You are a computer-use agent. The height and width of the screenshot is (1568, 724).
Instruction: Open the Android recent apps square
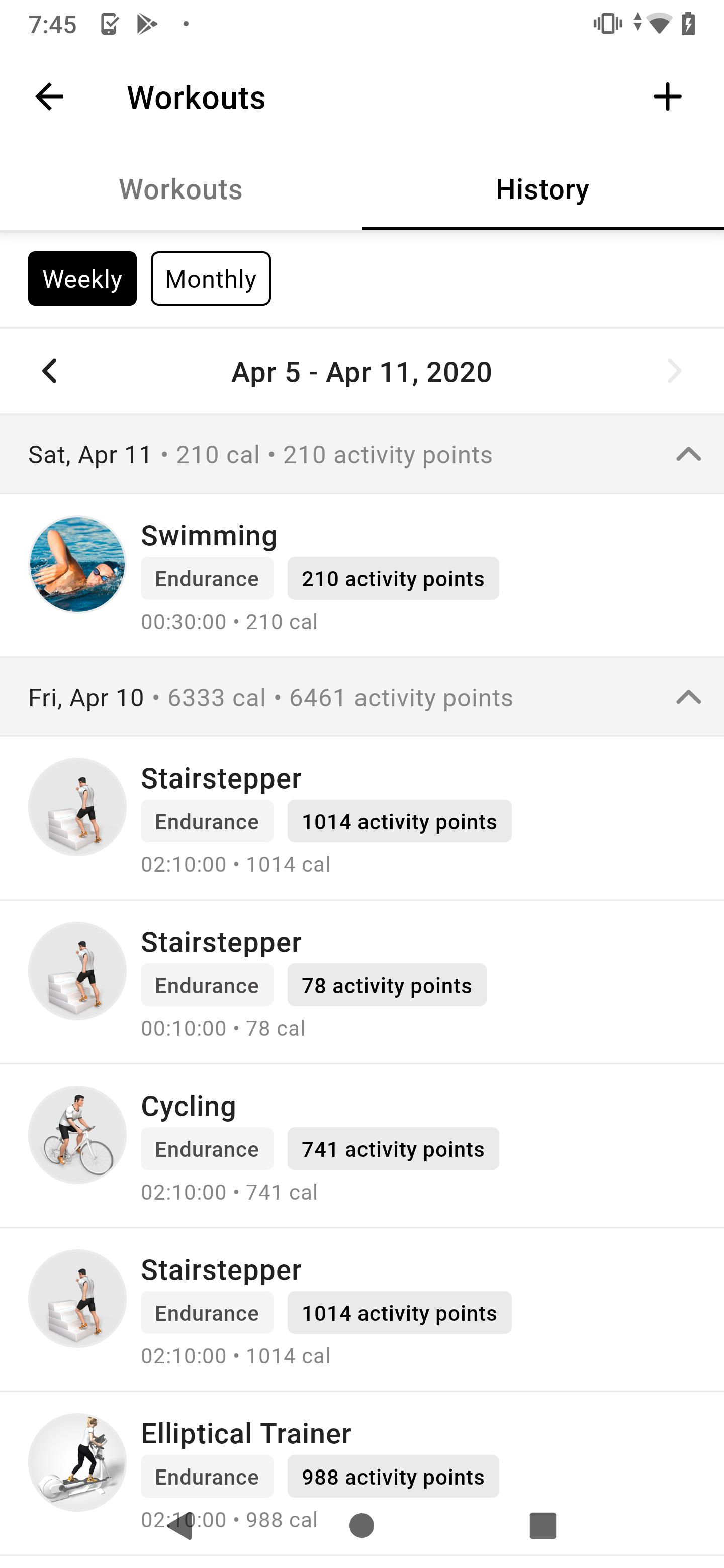click(x=542, y=1525)
